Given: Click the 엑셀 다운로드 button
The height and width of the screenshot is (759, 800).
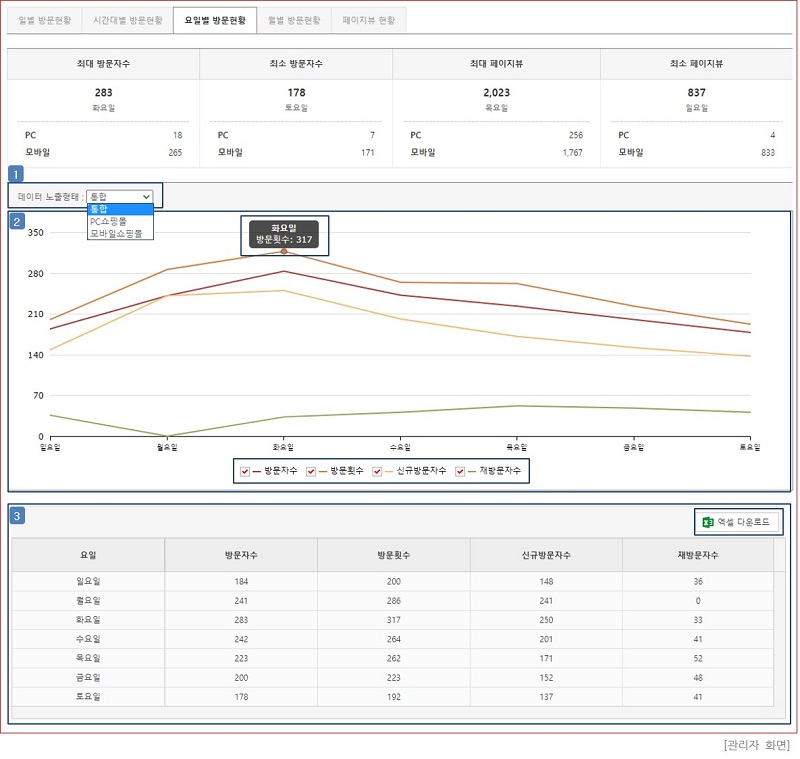Looking at the screenshot, I should point(737,522).
